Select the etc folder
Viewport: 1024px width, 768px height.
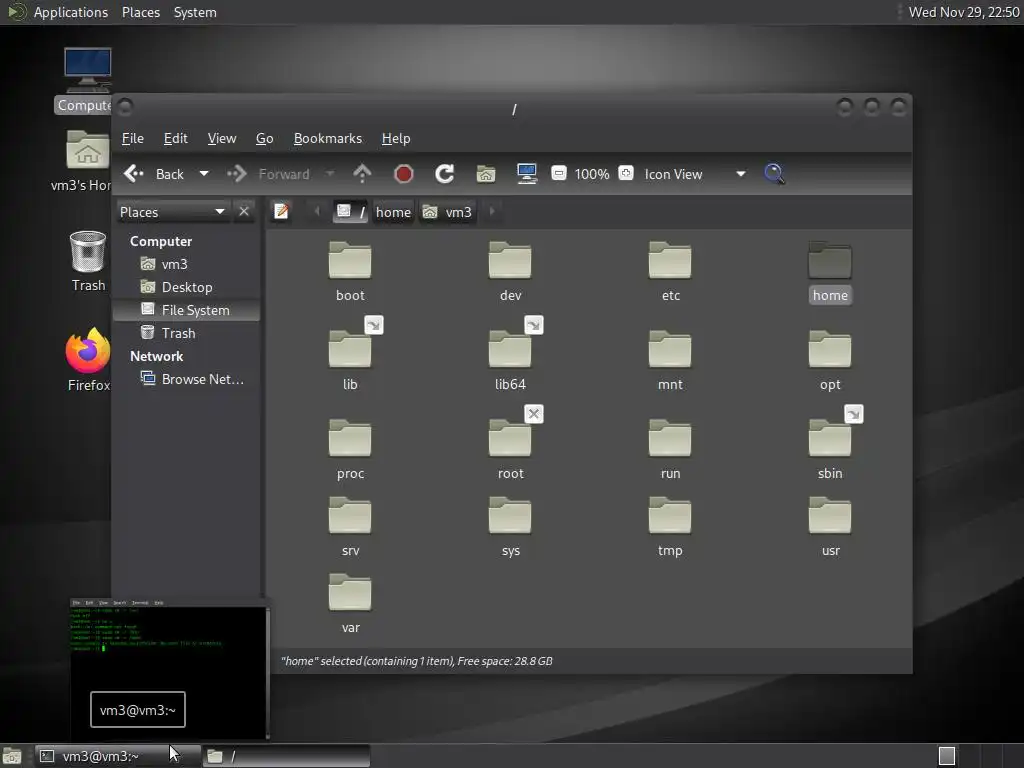point(670,271)
